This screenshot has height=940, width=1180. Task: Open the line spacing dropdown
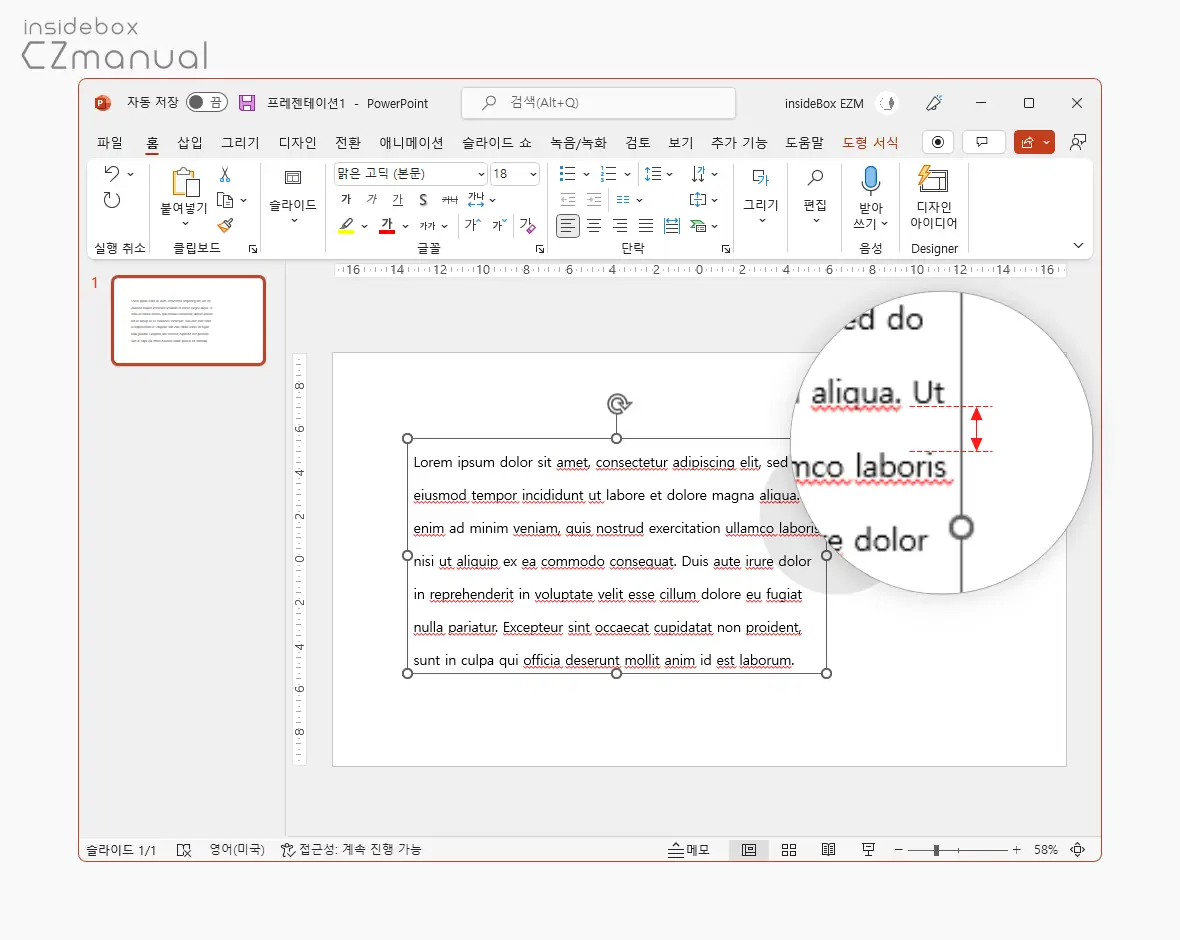click(658, 174)
